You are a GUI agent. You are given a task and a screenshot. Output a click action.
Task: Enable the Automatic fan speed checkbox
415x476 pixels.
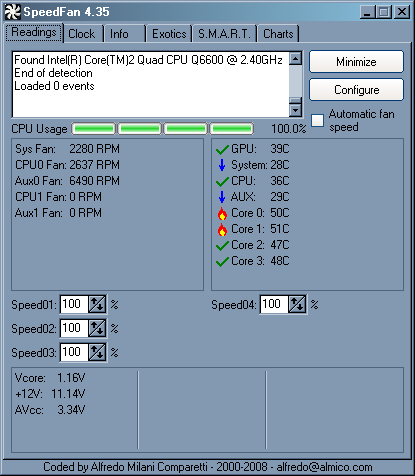coord(317,120)
